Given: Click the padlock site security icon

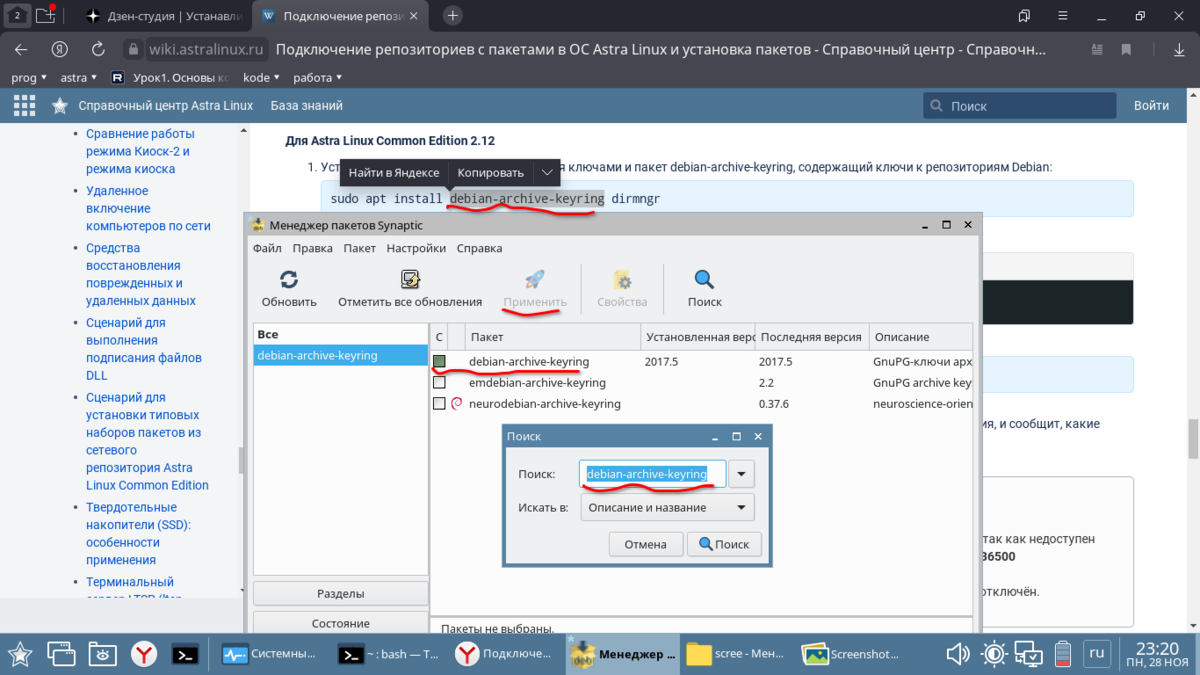Looking at the screenshot, I should tap(132, 49).
